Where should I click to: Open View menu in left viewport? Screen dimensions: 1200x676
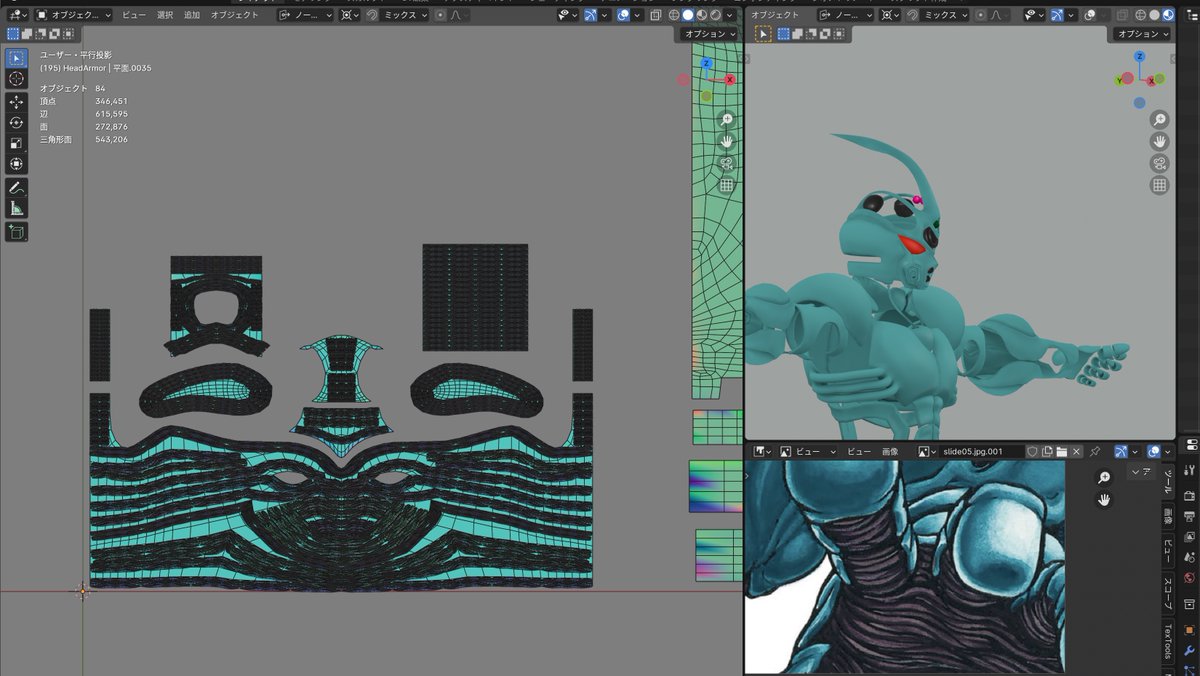134,15
